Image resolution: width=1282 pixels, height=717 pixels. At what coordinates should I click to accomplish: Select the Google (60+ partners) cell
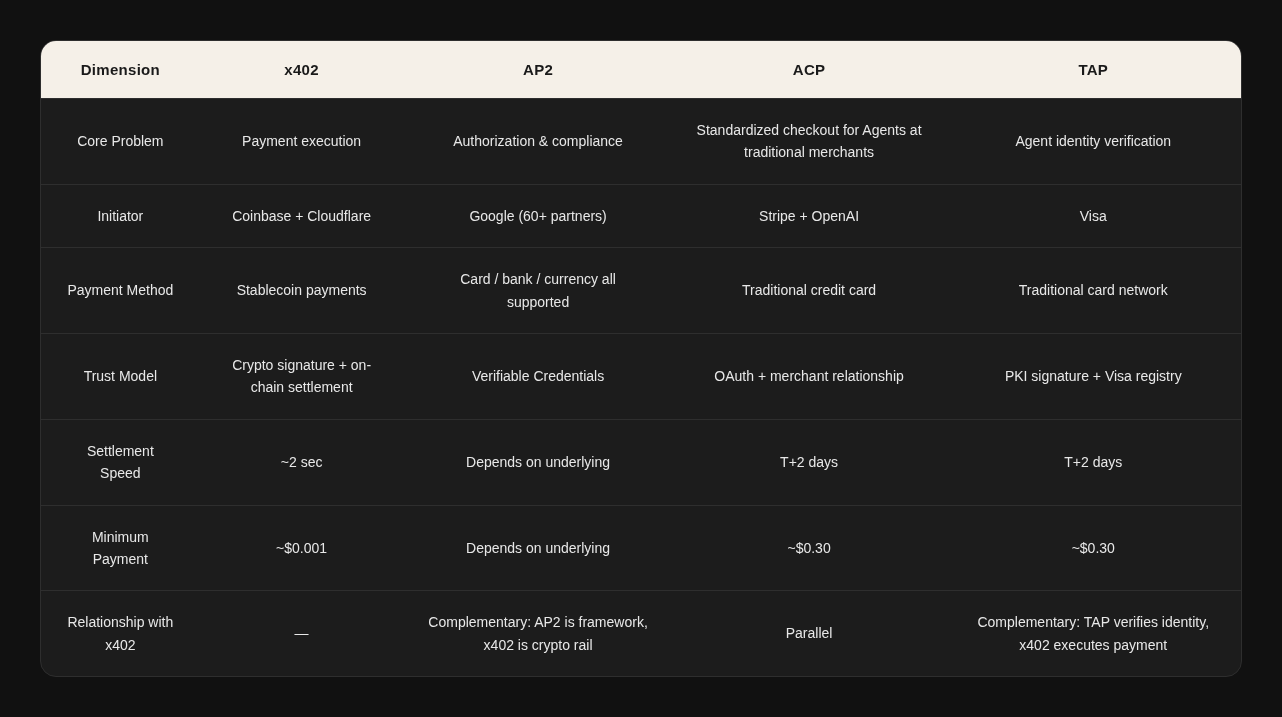(x=538, y=216)
